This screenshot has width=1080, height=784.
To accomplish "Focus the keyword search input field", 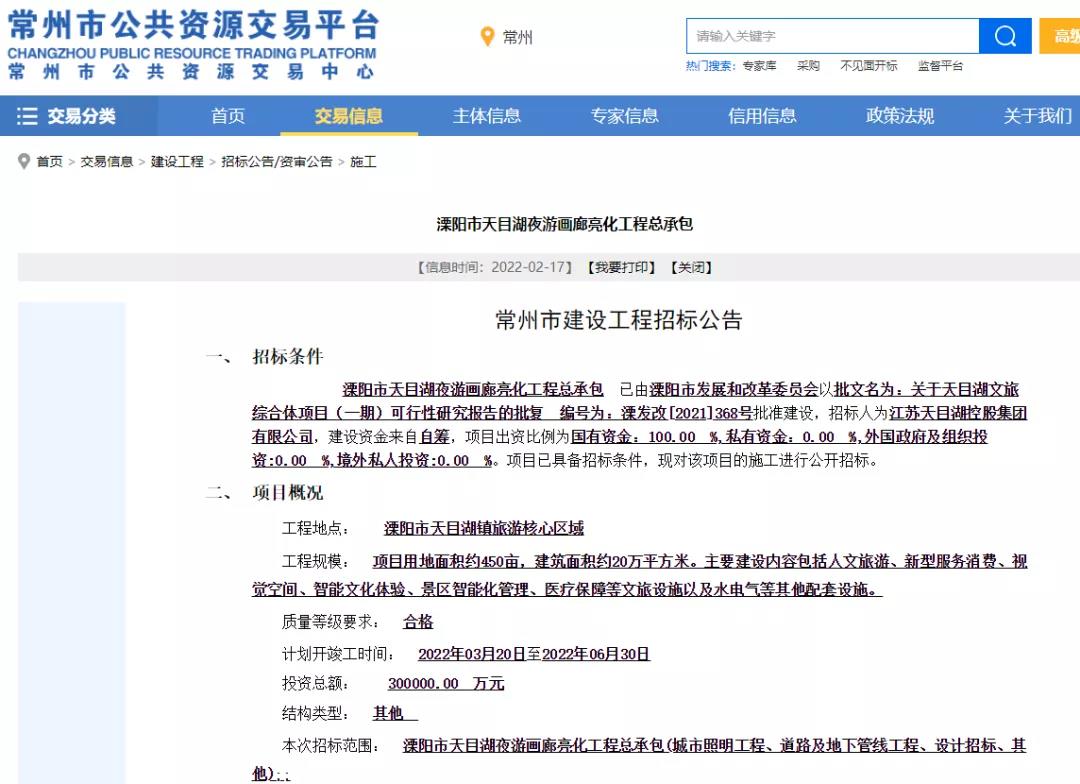I will tap(833, 36).
